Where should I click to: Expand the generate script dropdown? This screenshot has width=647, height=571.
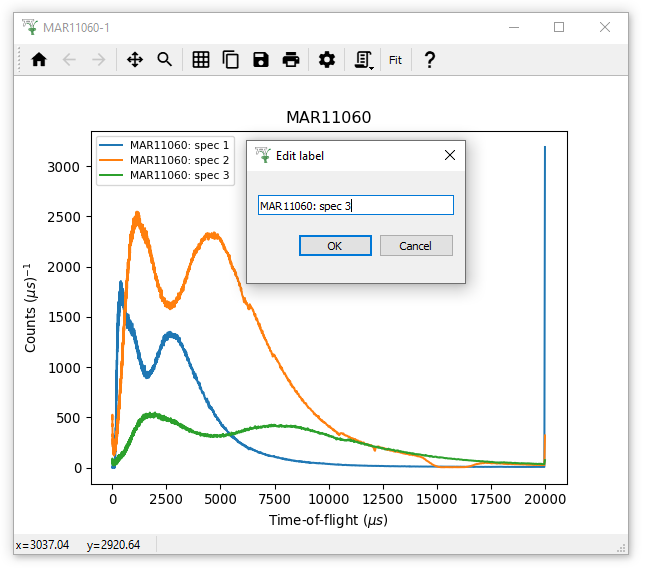pyautogui.click(x=365, y=60)
